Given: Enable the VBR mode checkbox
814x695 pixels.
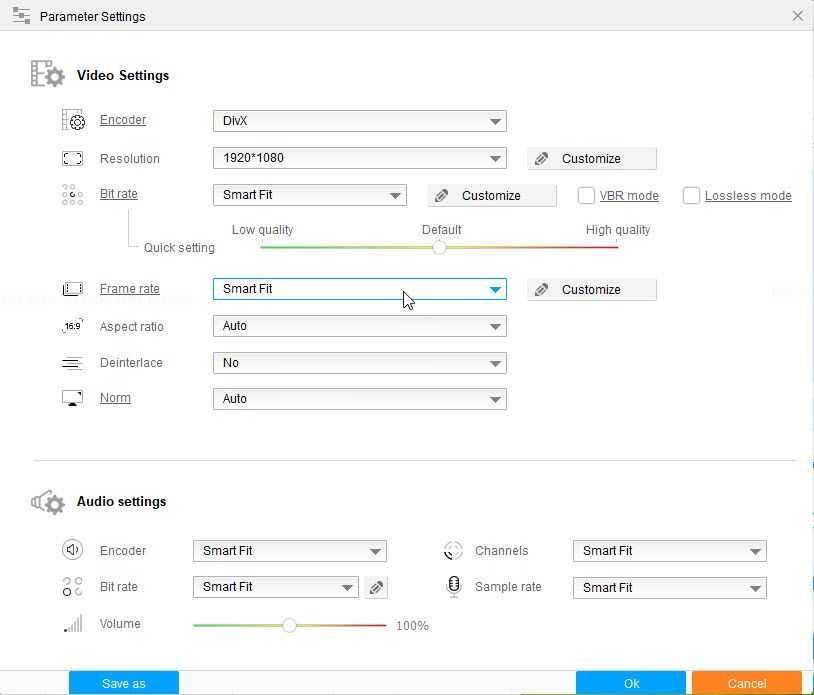Looking at the screenshot, I should [587, 196].
